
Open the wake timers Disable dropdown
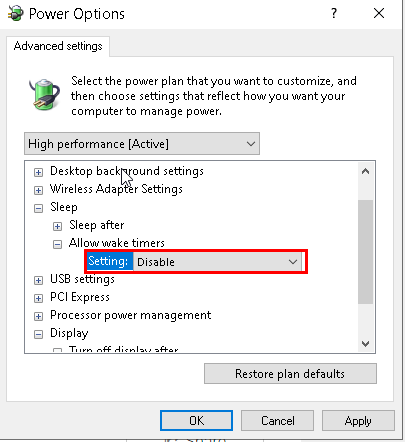tap(217, 262)
